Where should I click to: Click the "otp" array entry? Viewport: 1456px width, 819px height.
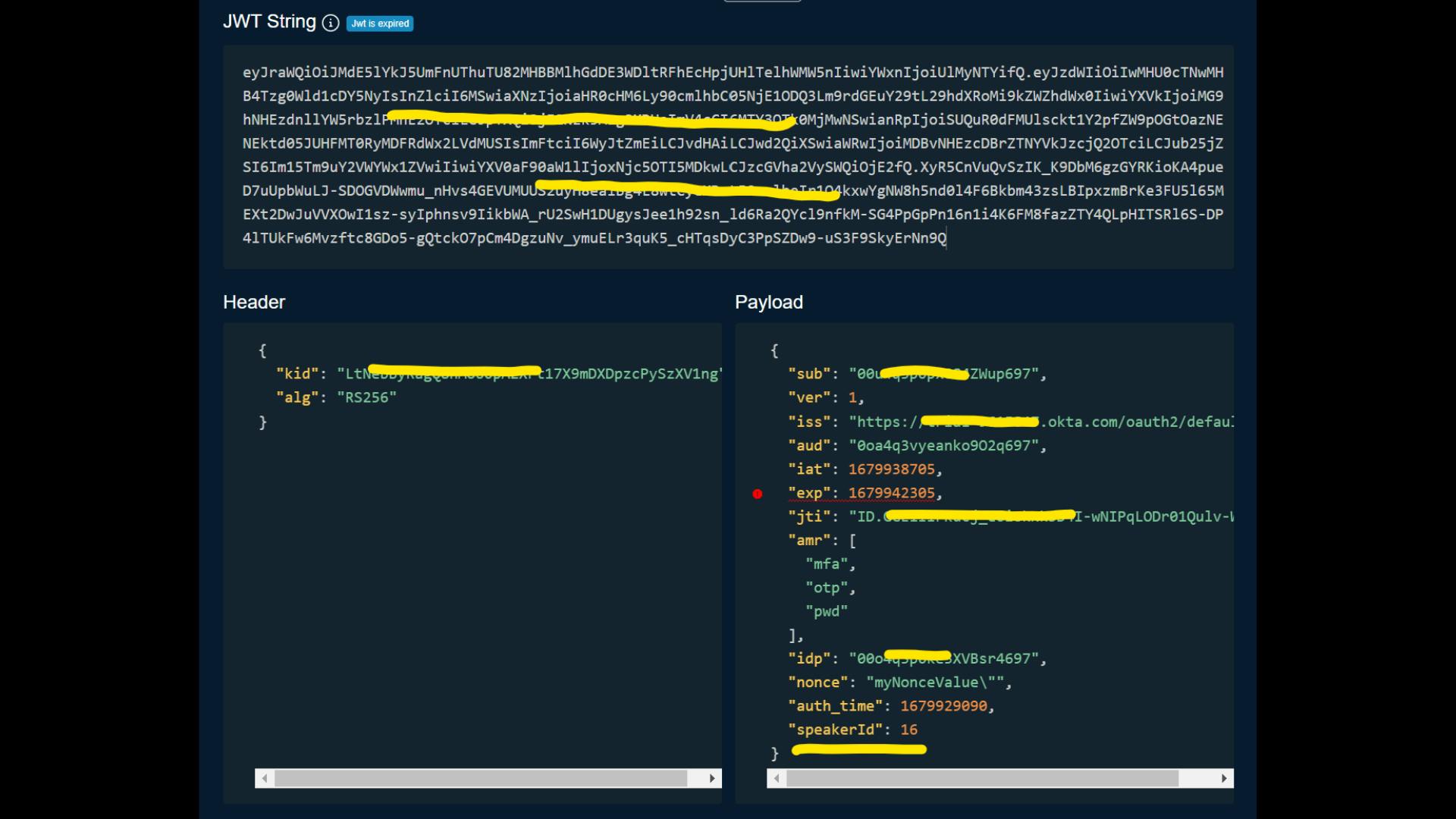(x=827, y=588)
